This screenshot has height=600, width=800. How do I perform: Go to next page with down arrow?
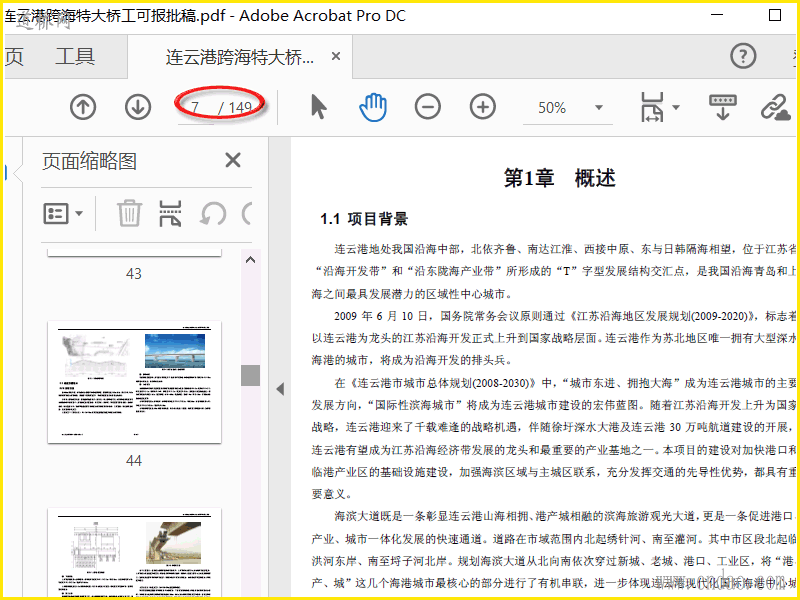point(138,107)
